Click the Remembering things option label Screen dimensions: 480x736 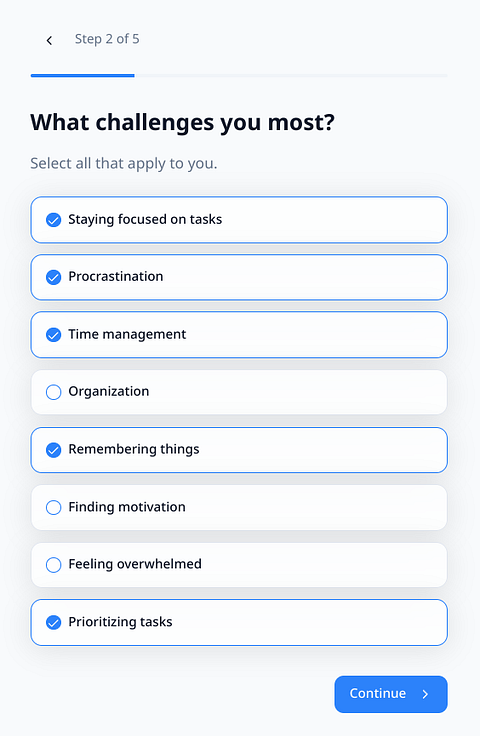134,449
